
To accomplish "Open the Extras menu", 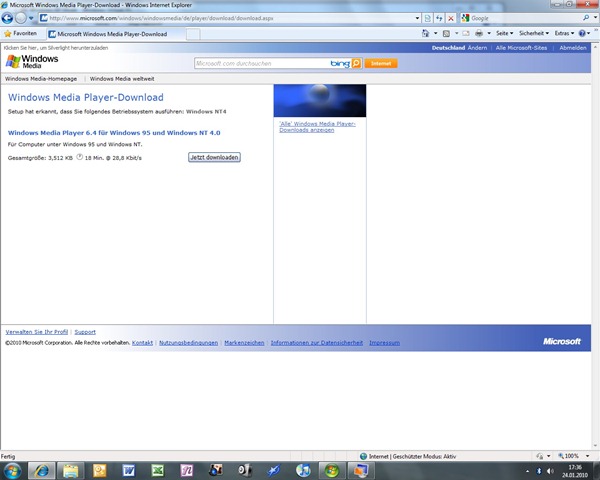I will 564,33.
